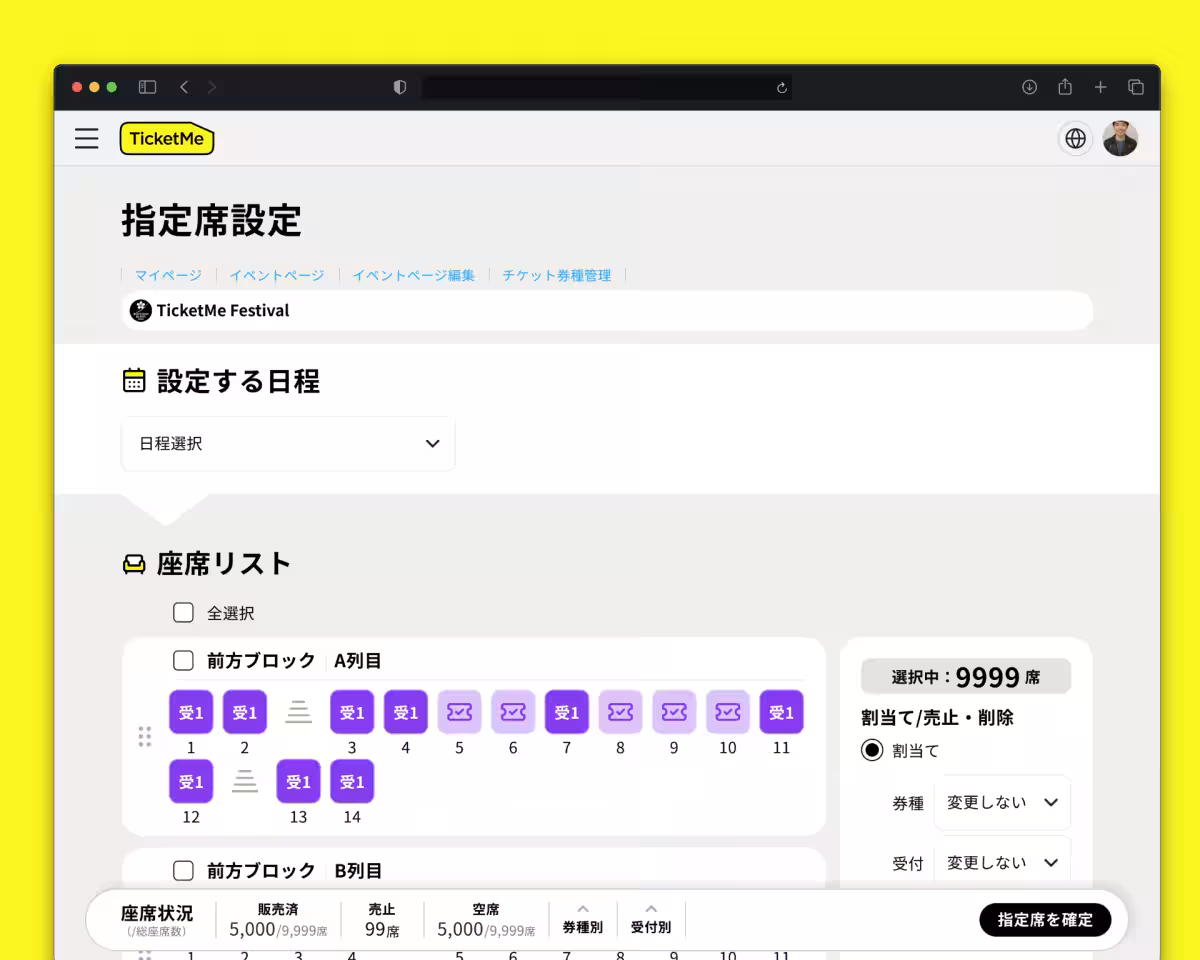Check the 全選択 checkbox
The width and height of the screenshot is (1200, 960).
tap(183, 612)
